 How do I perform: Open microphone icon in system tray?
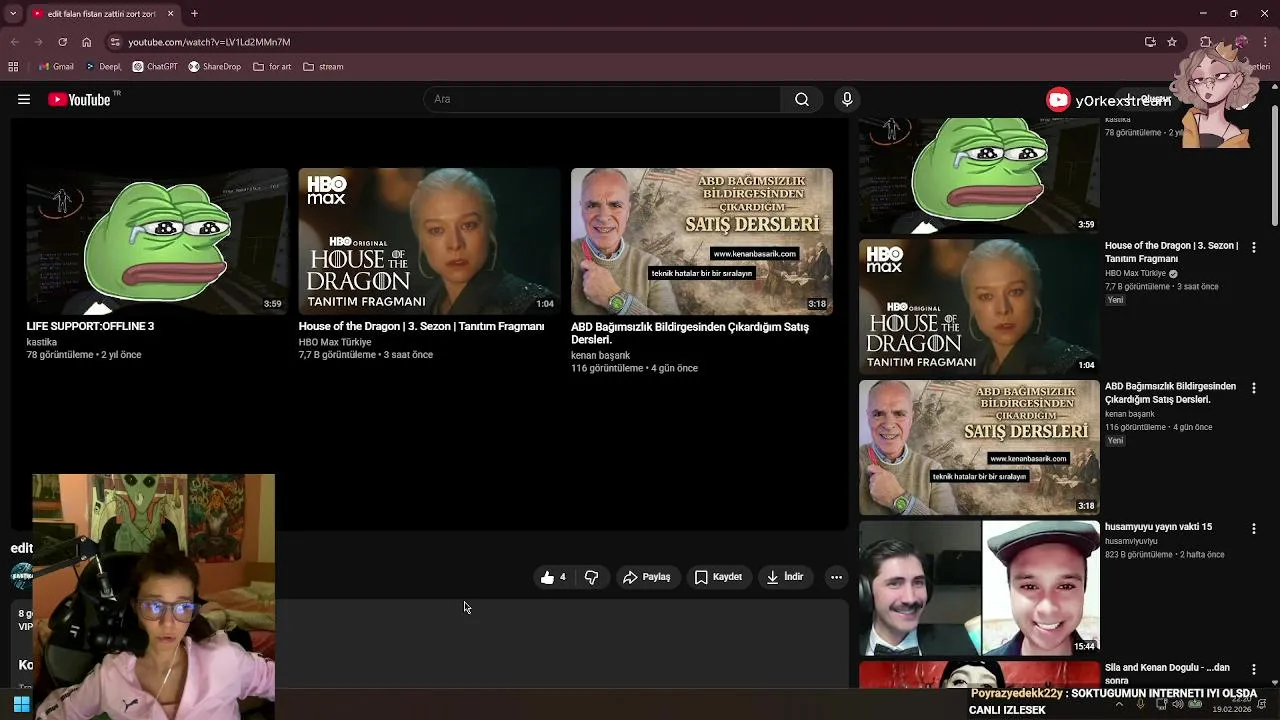coord(1139,704)
